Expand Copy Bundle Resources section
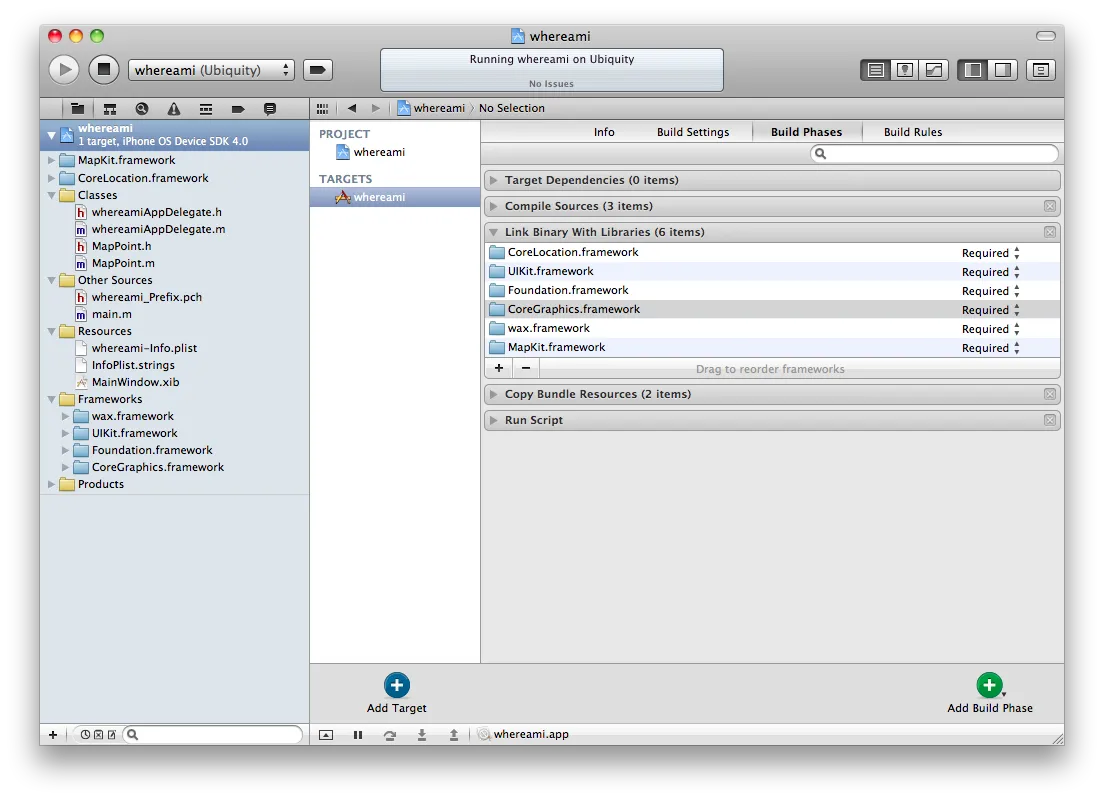This screenshot has height=800, width=1104. pos(494,394)
